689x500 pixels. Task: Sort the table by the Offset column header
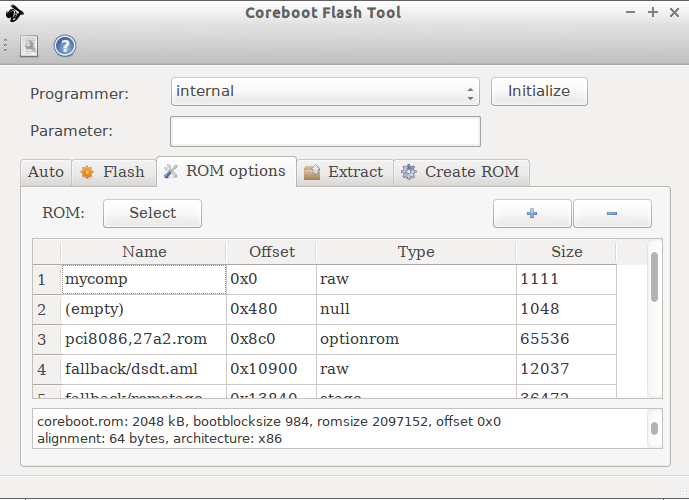pyautogui.click(x=271, y=252)
